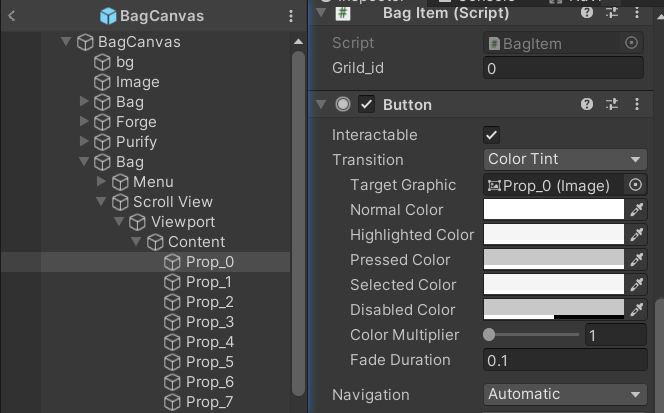Viewport: 664px width, 413px height.
Task: Disable the Button component checkbox
Action: click(x=366, y=104)
